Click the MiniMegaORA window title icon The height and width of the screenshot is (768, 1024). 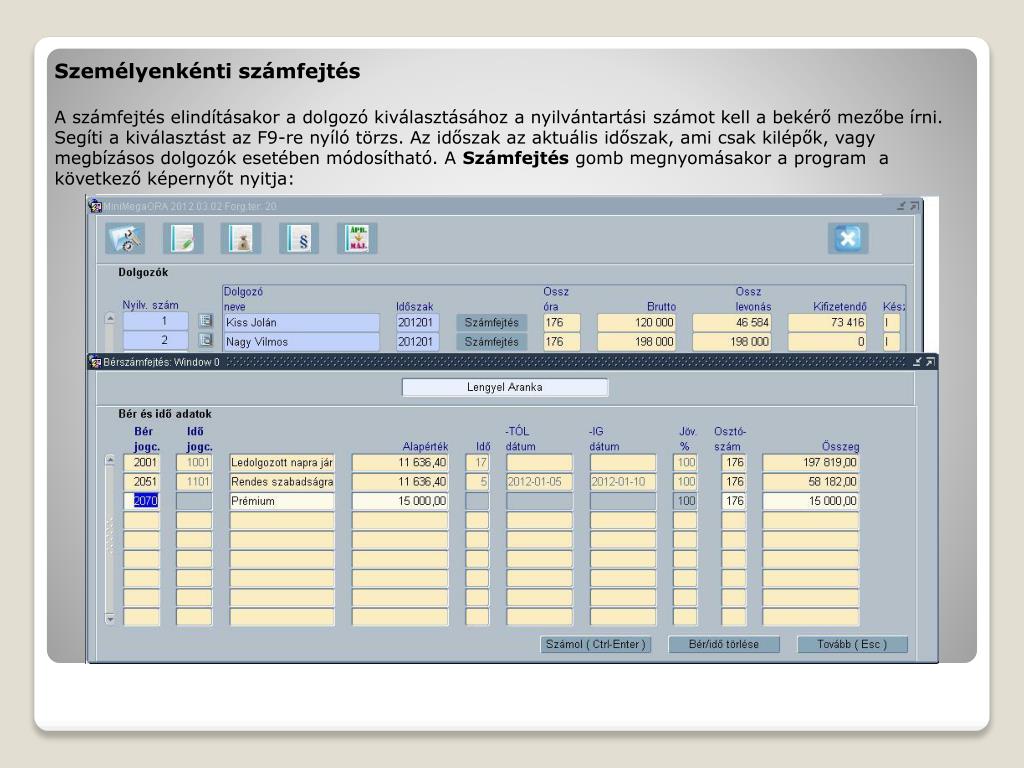click(95, 206)
